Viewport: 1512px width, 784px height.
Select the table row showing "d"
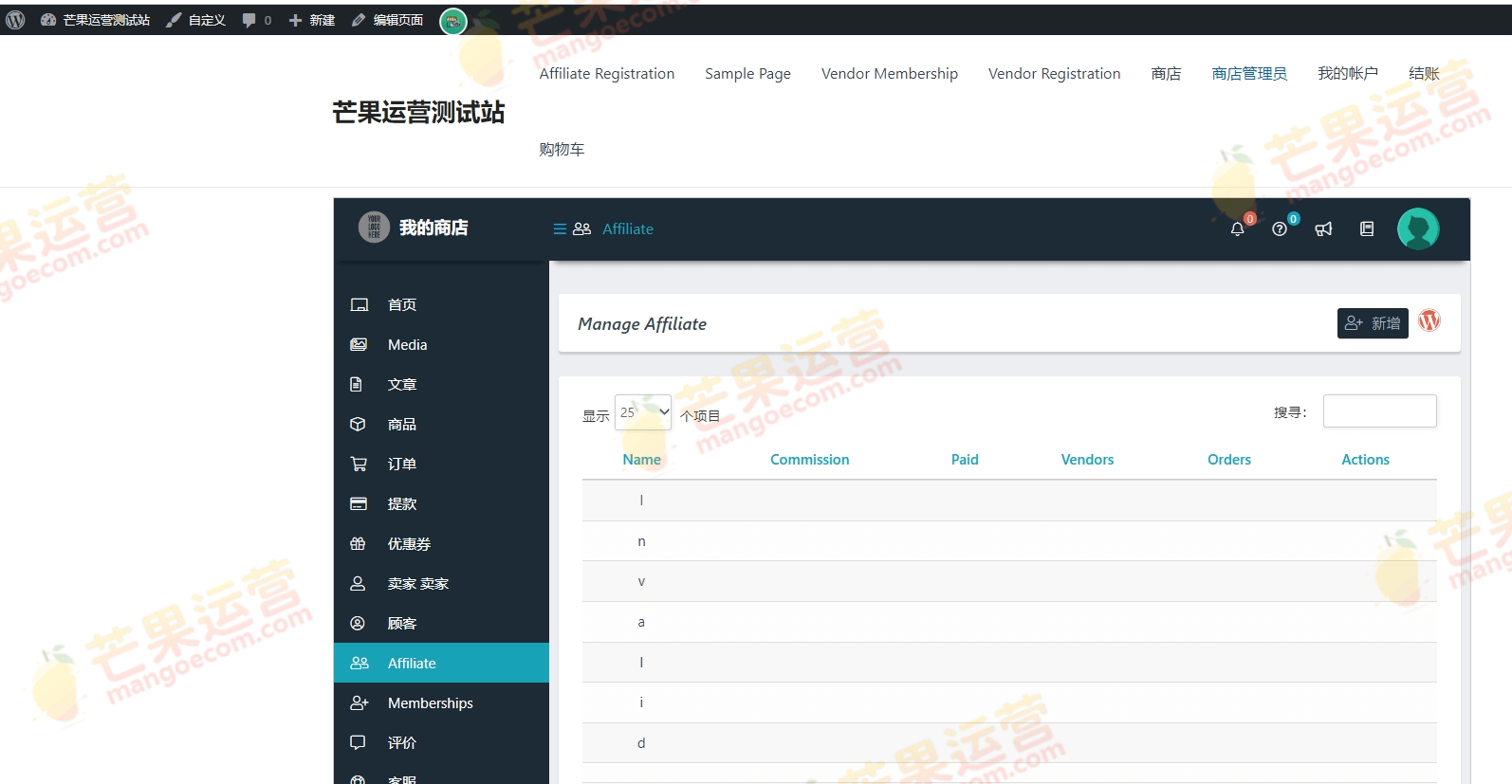(1009, 743)
